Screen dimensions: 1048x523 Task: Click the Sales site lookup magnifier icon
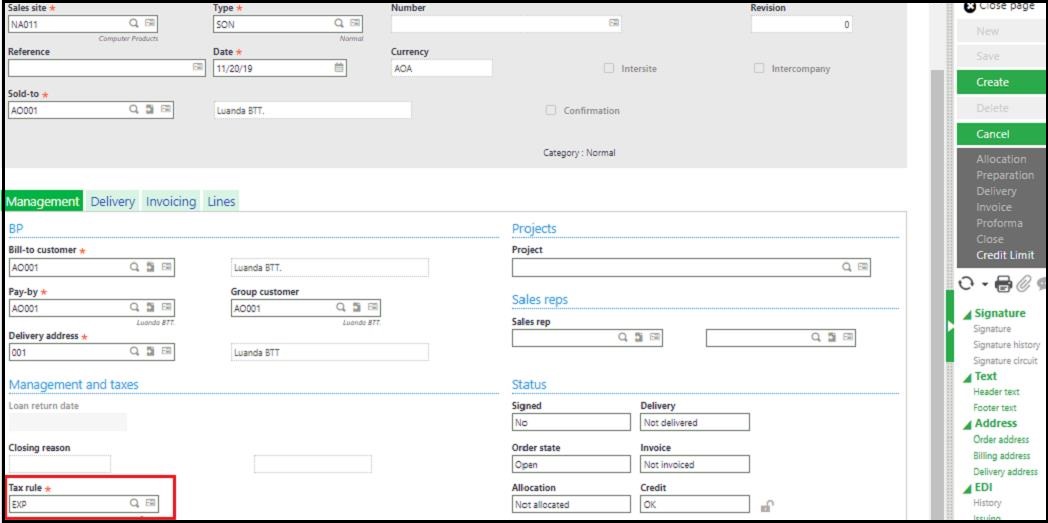point(134,23)
